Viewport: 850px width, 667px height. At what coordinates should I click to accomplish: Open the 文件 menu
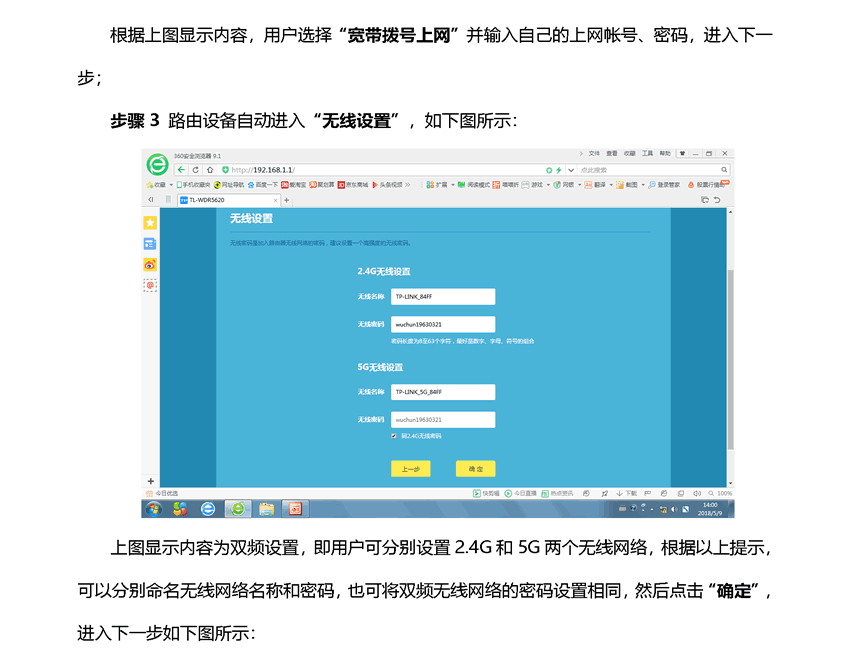pos(594,154)
